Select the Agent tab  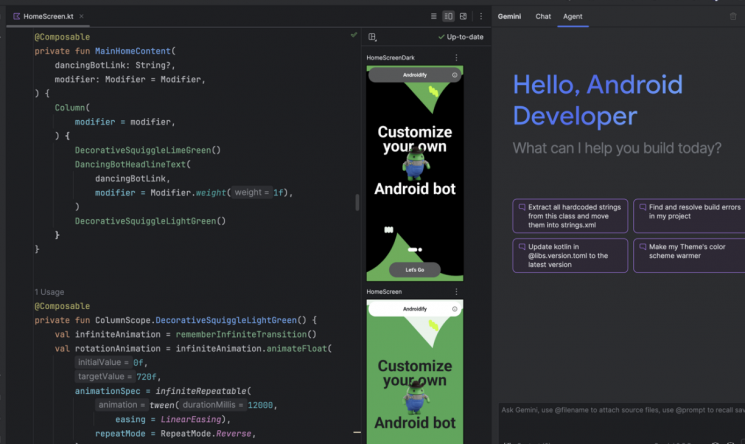click(x=573, y=16)
